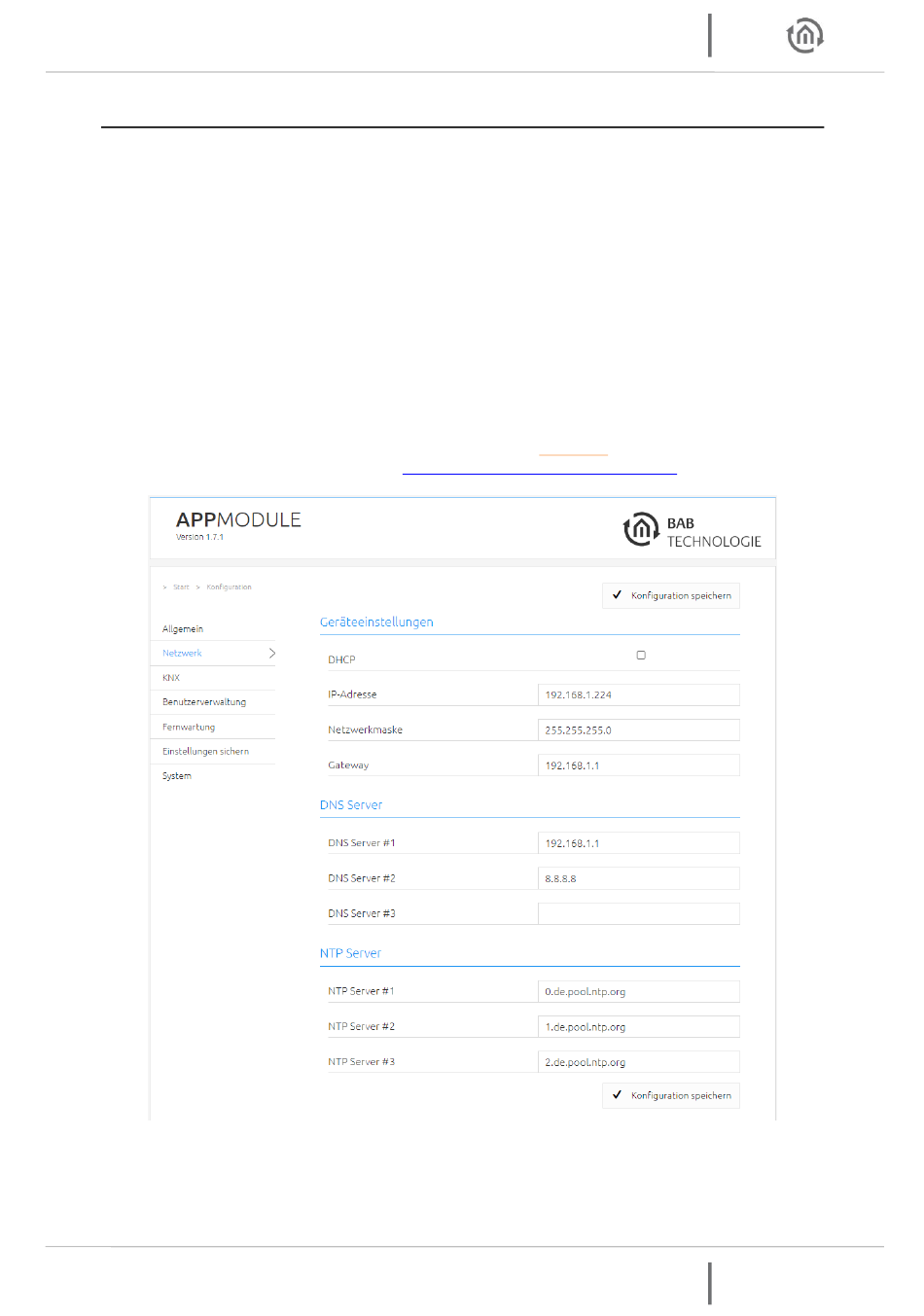
Task: Click the checkmark on bottom Konfiguration speichern
Action: 617,1095
